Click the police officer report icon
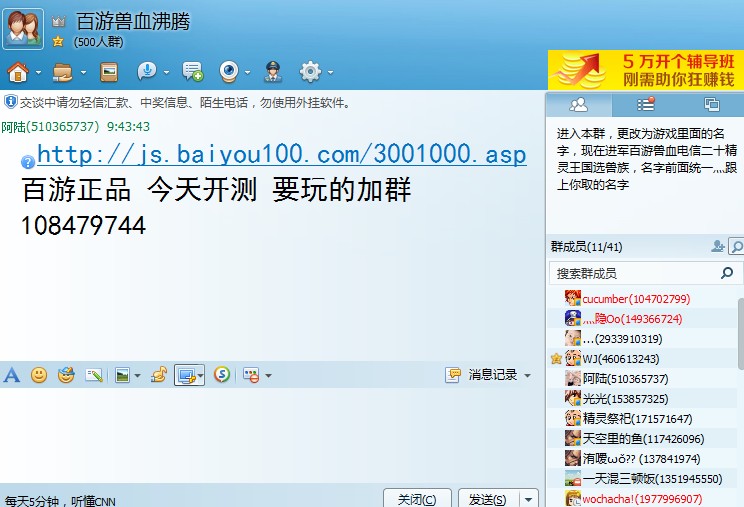The height and width of the screenshot is (507, 744). 271,72
